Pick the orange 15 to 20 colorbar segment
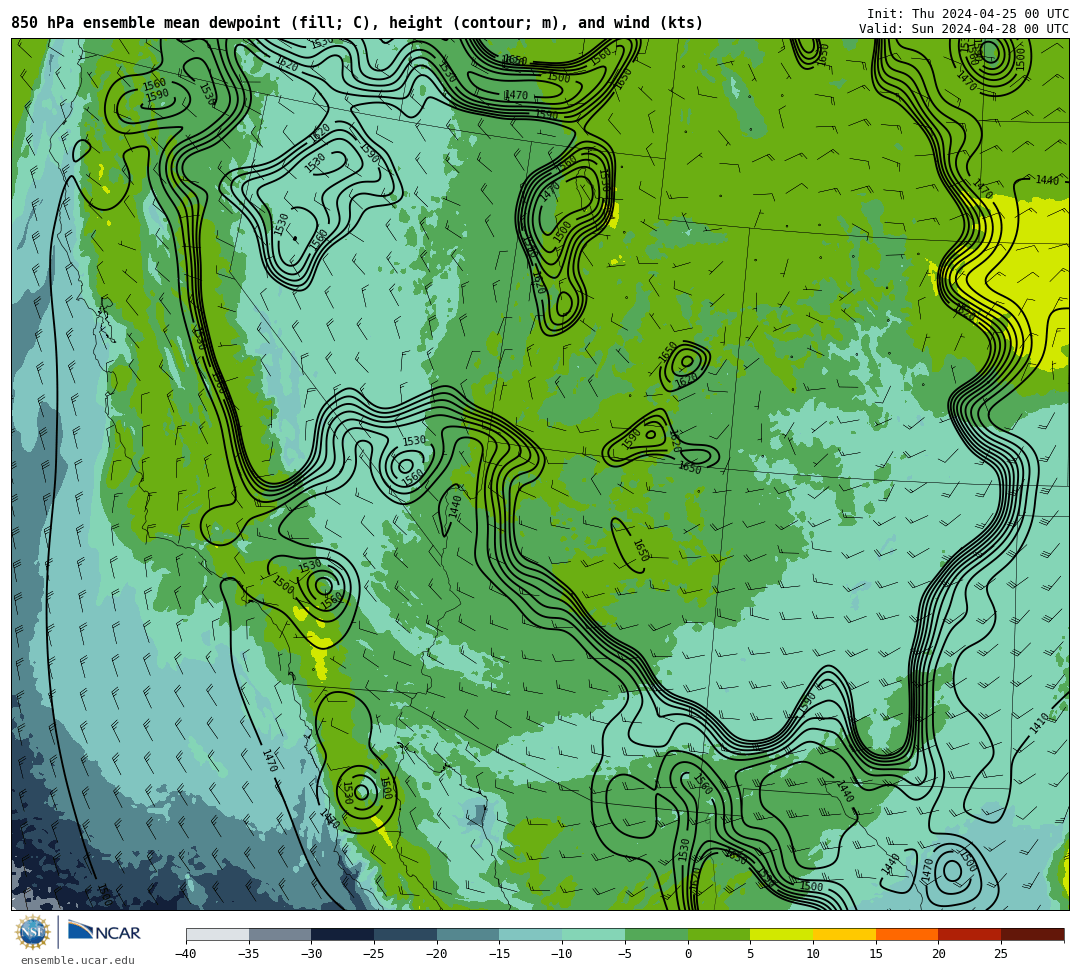This screenshot has height=973, width=1080. pos(907,934)
